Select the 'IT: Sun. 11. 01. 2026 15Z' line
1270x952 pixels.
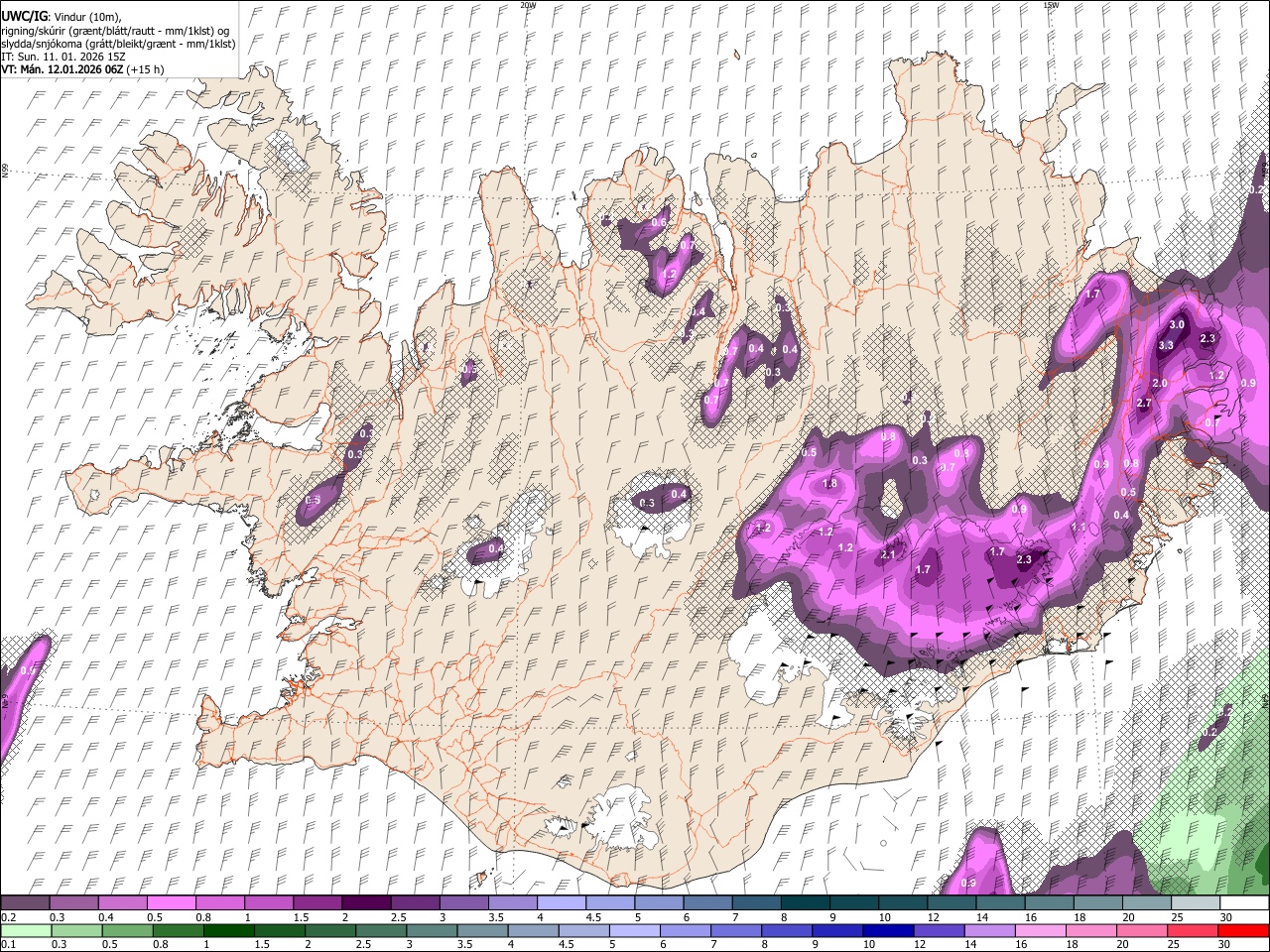pyautogui.click(x=63, y=57)
